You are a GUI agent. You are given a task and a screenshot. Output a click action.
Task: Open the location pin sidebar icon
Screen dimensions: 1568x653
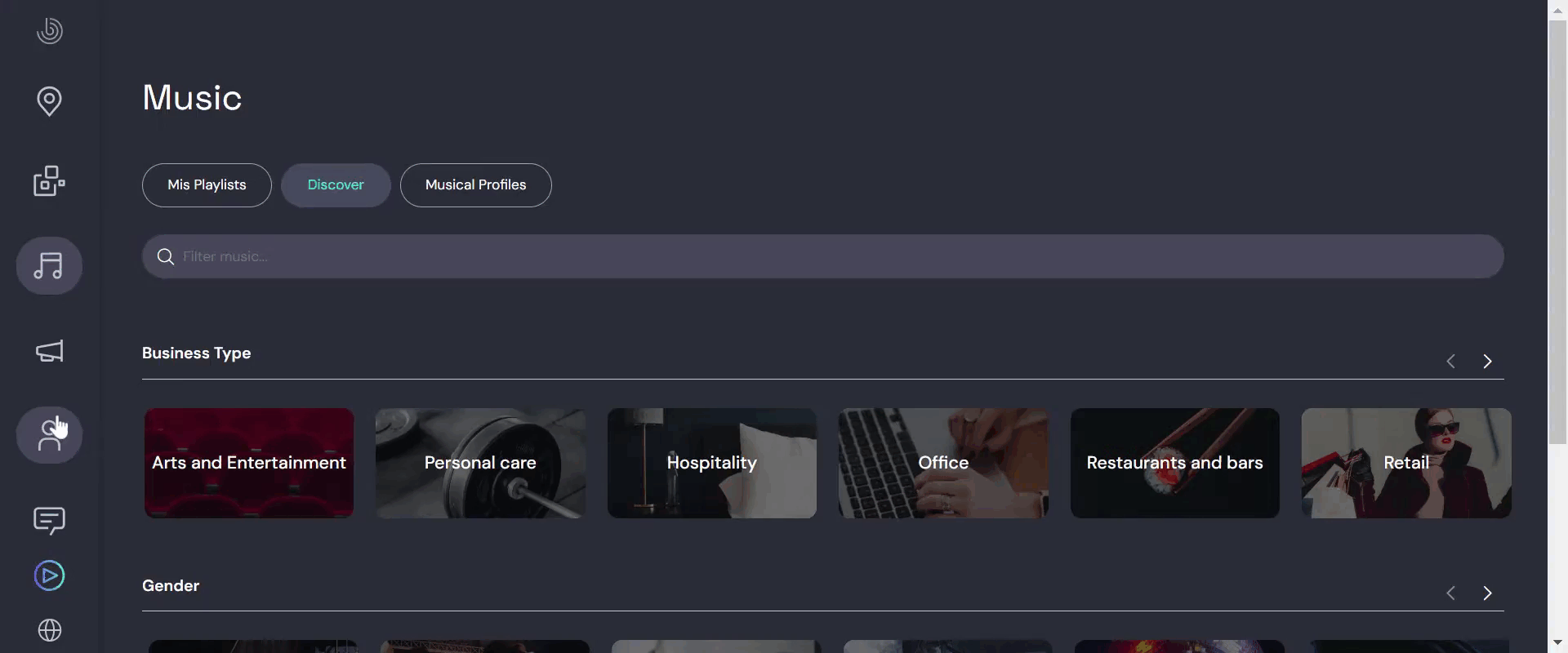[50, 101]
